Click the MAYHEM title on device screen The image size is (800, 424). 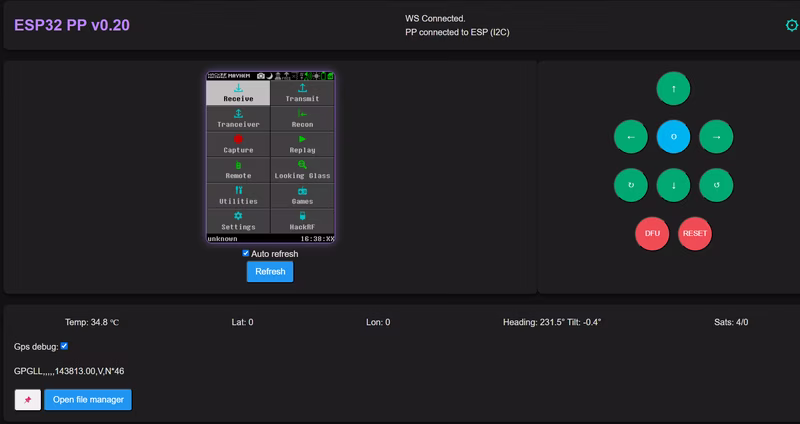[x=239, y=76]
